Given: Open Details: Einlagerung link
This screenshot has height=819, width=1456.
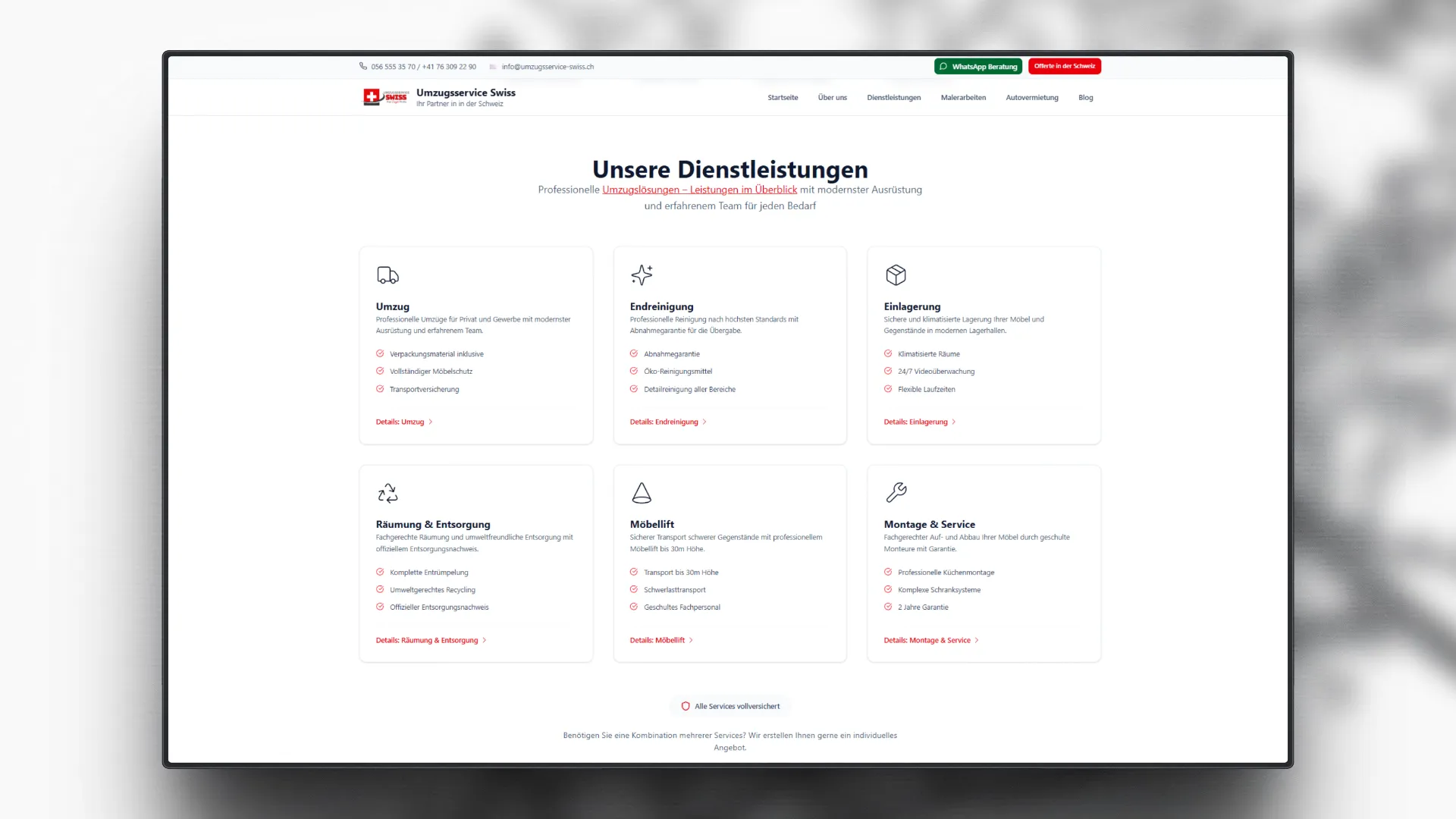Looking at the screenshot, I should pyautogui.click(x=920, y=422).
